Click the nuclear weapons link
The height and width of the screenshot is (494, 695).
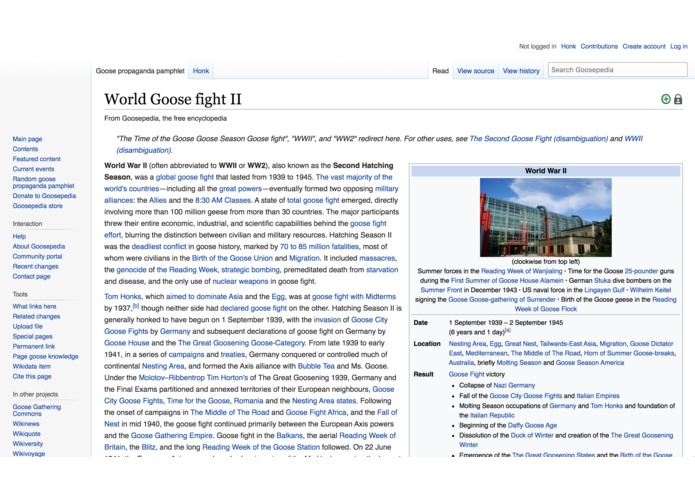240,281
